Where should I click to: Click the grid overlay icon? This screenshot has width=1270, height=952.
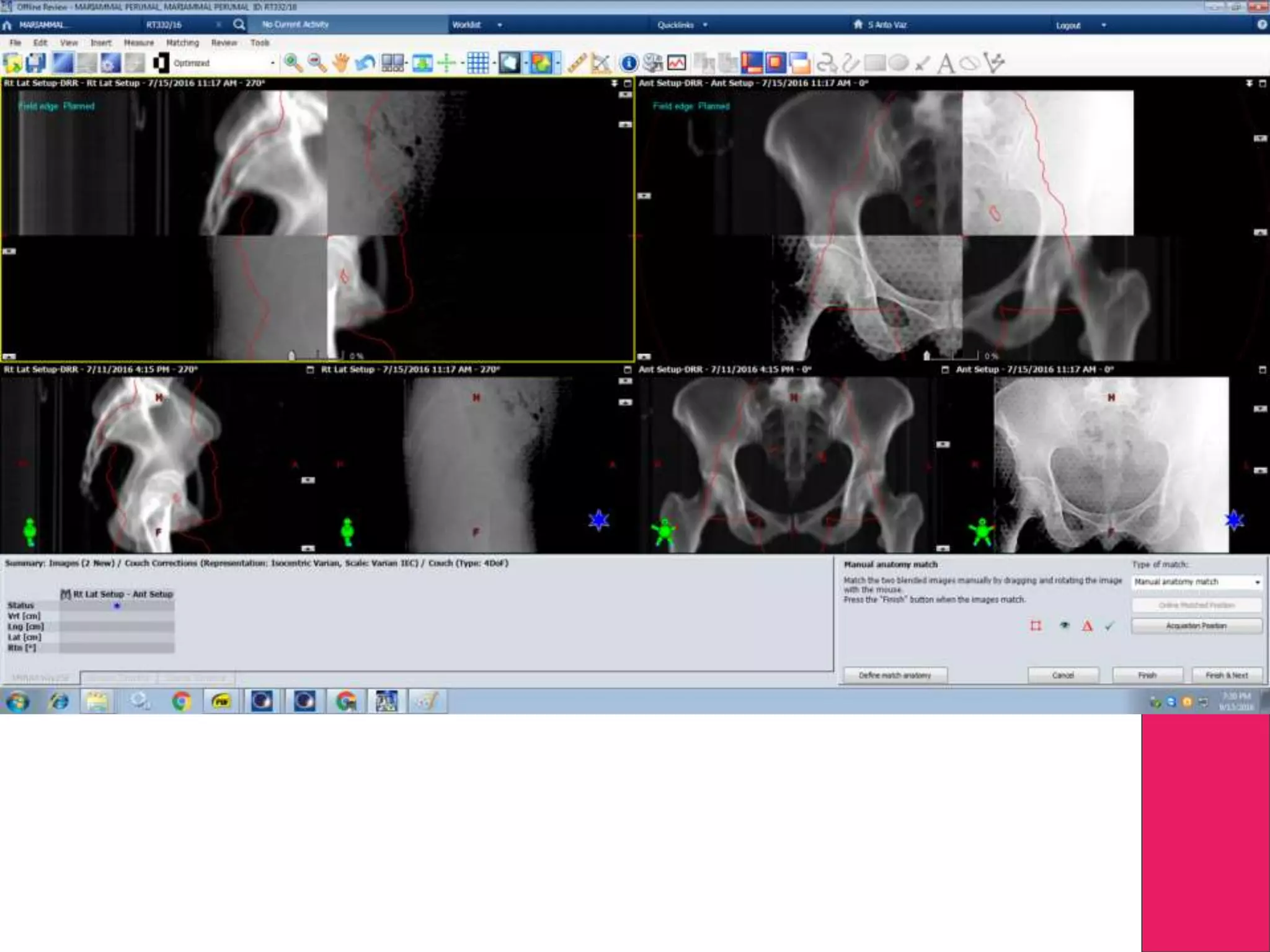point(477,63)
